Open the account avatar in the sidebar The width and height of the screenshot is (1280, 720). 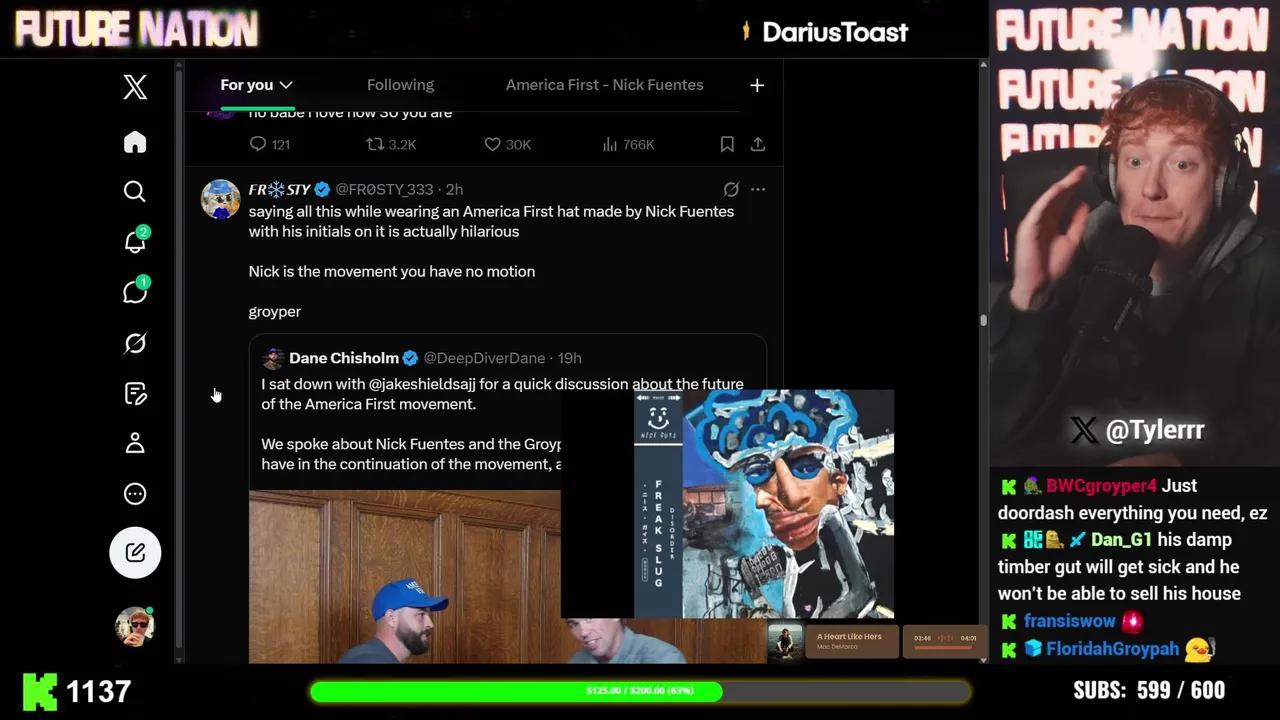135,627
